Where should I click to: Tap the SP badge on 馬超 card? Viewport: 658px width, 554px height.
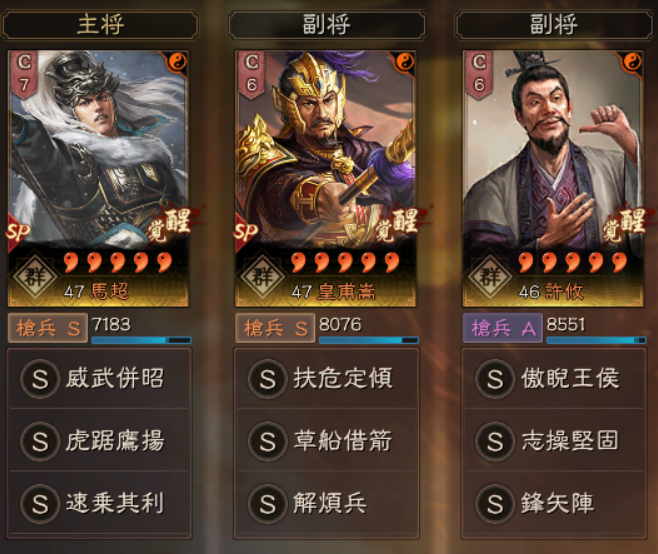[18, 231]
